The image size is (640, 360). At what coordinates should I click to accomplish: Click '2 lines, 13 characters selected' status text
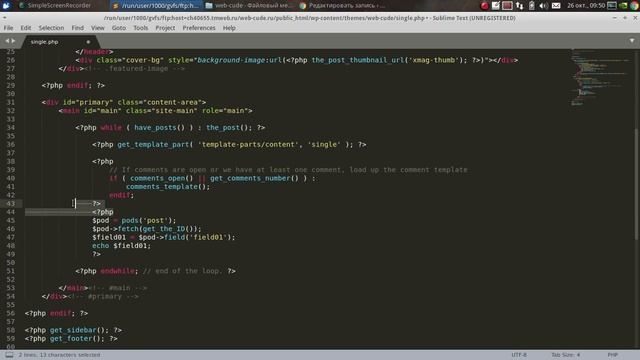pyautogui.click(x=59, y=355)
